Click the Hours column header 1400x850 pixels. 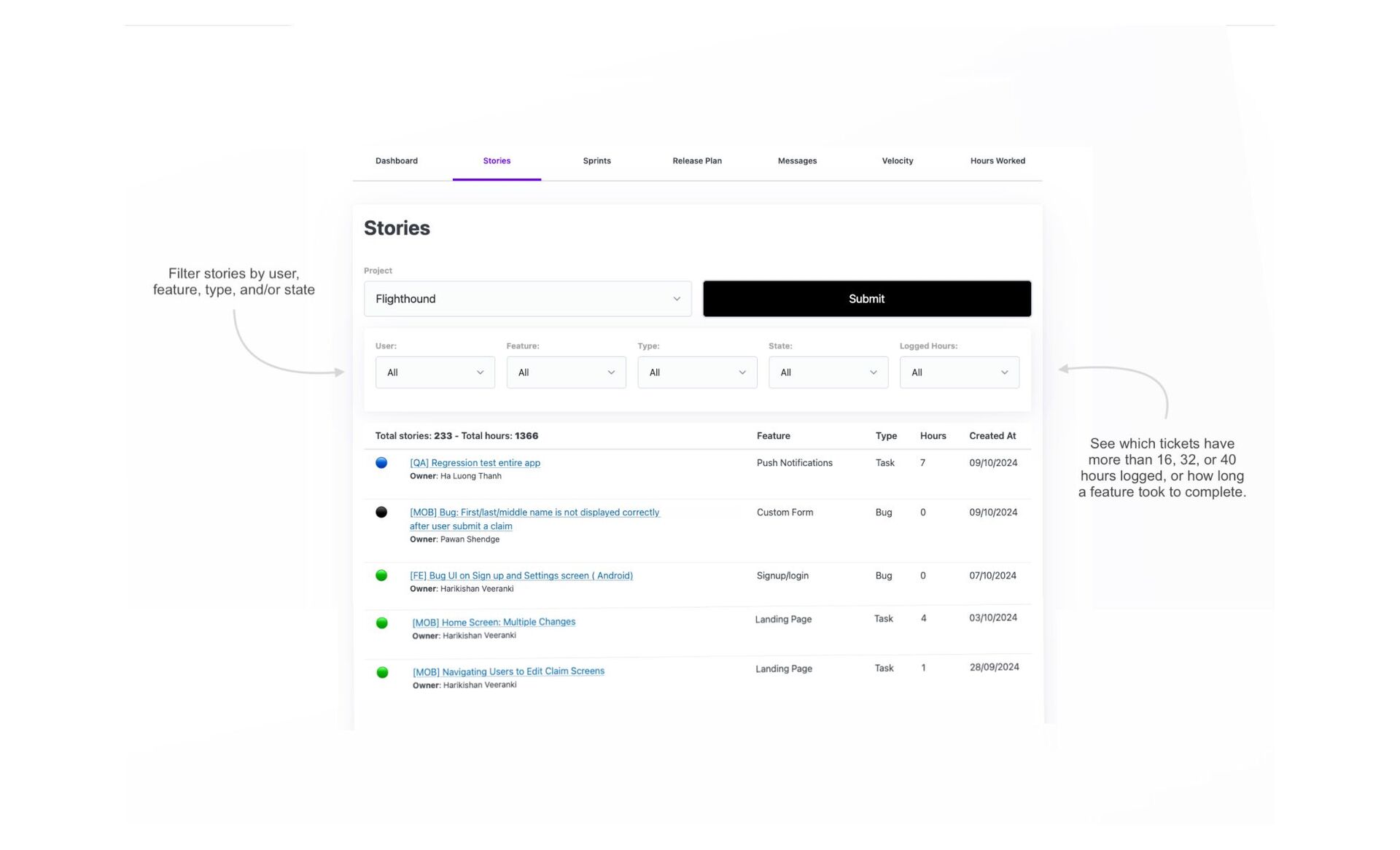tap(933, 436)
